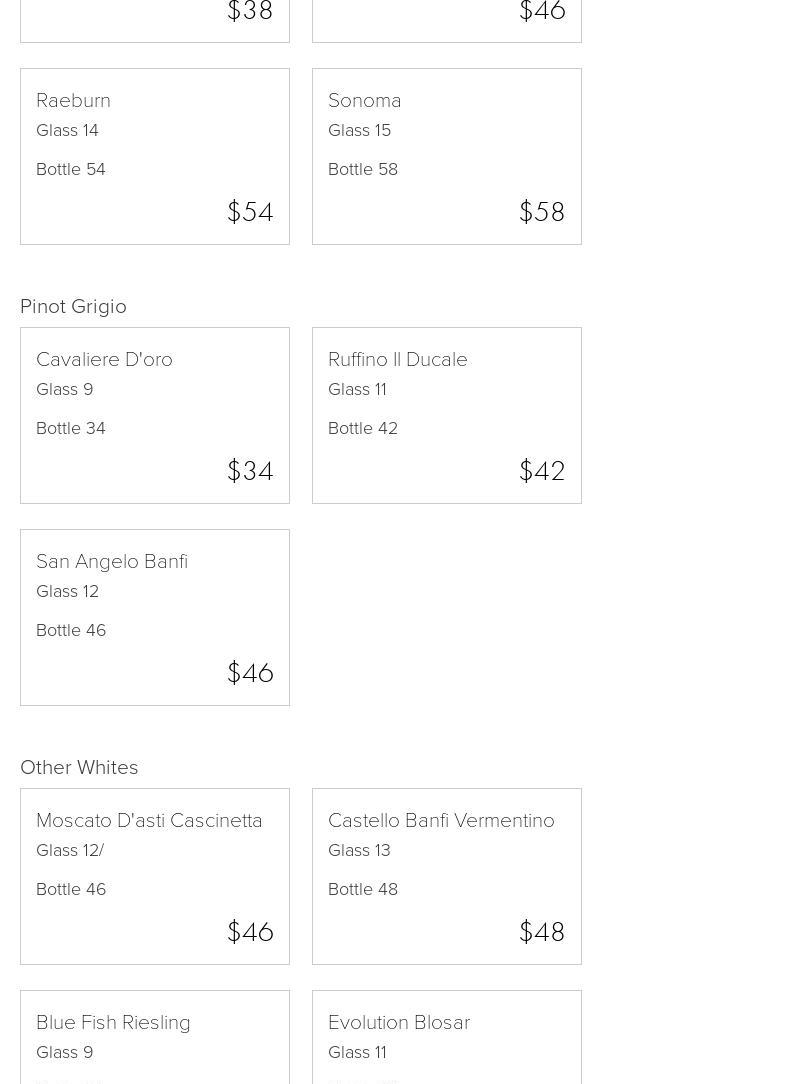Select the Raeburn wine card

(155, 156)
